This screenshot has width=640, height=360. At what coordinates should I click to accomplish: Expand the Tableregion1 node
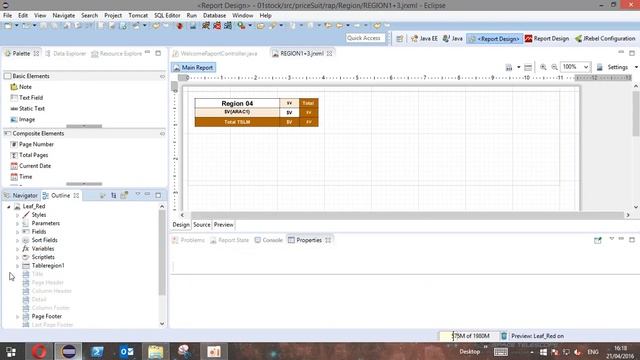click(x=18, y=266)
